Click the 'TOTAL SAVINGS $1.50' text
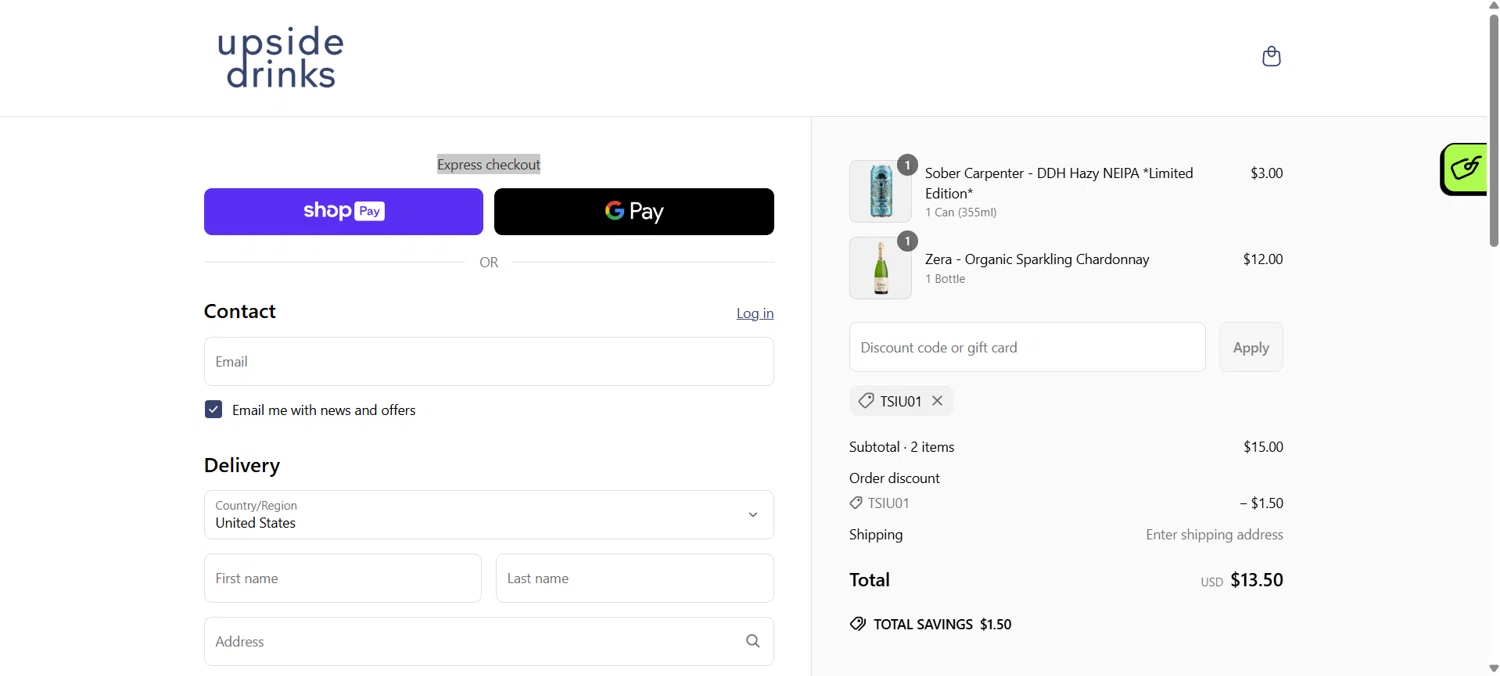 tap(943, 624)
